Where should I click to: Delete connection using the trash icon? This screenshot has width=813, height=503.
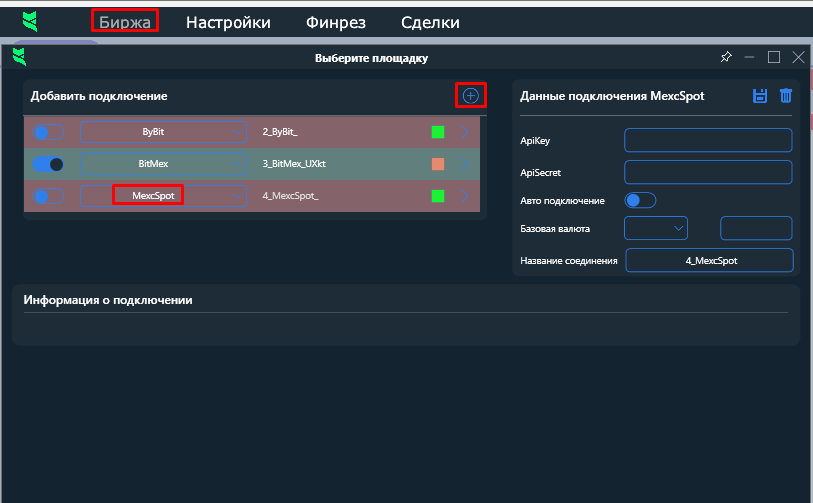(x=786, y=96)
